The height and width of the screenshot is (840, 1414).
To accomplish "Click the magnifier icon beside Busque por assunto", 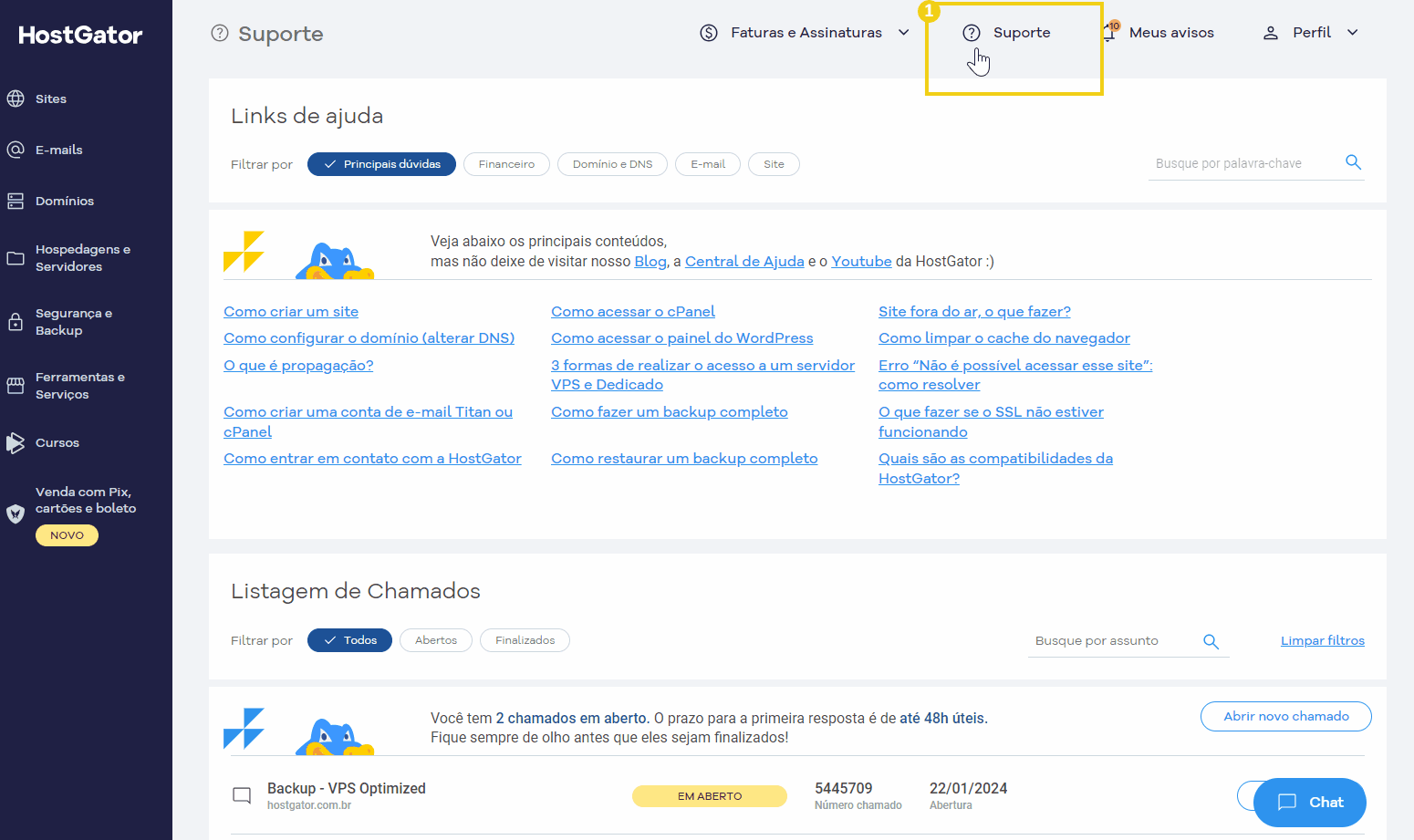I will pyautogui.click(x=1211, y=641).
